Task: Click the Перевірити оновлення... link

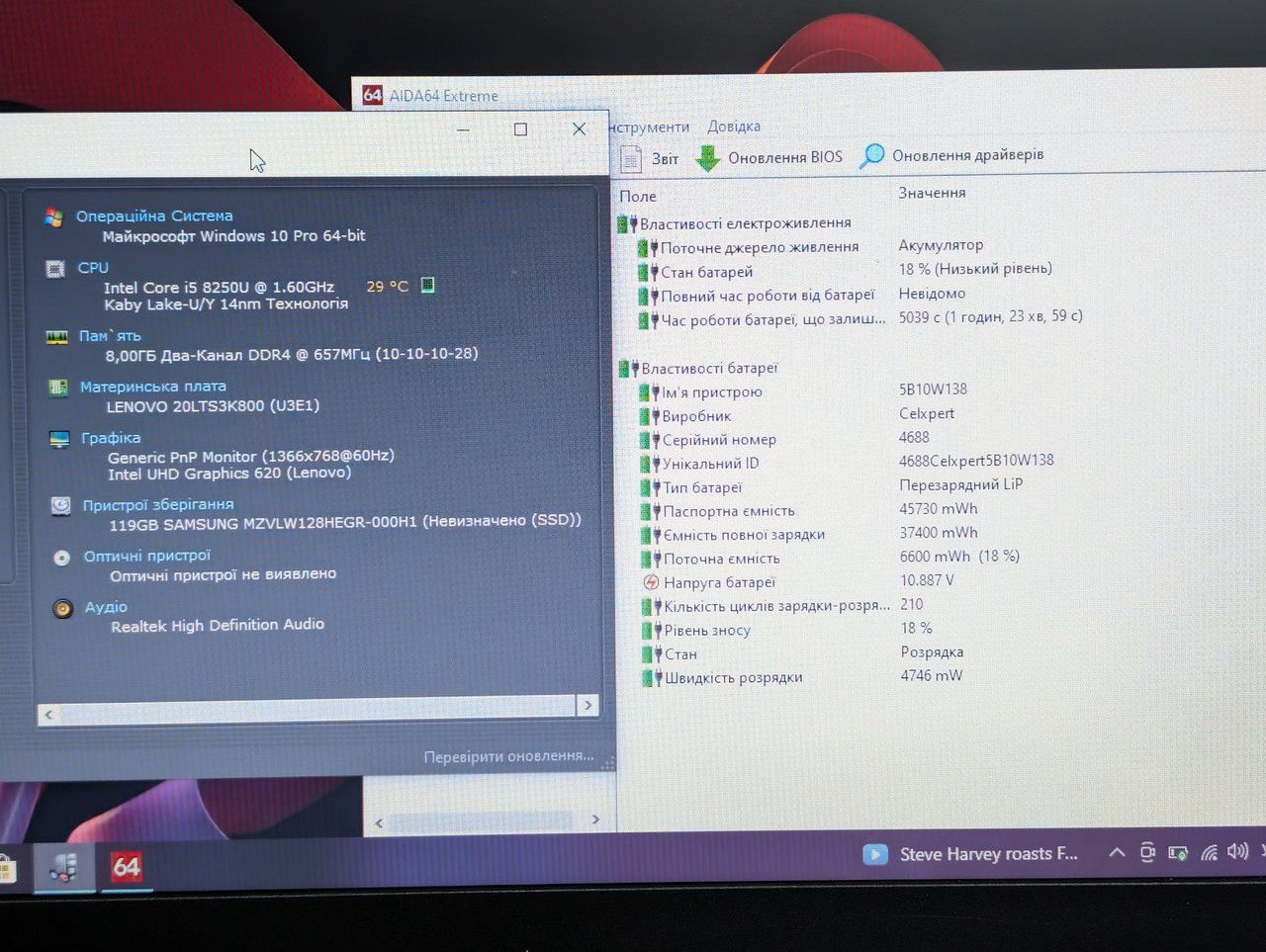Action: click(509, 757)
